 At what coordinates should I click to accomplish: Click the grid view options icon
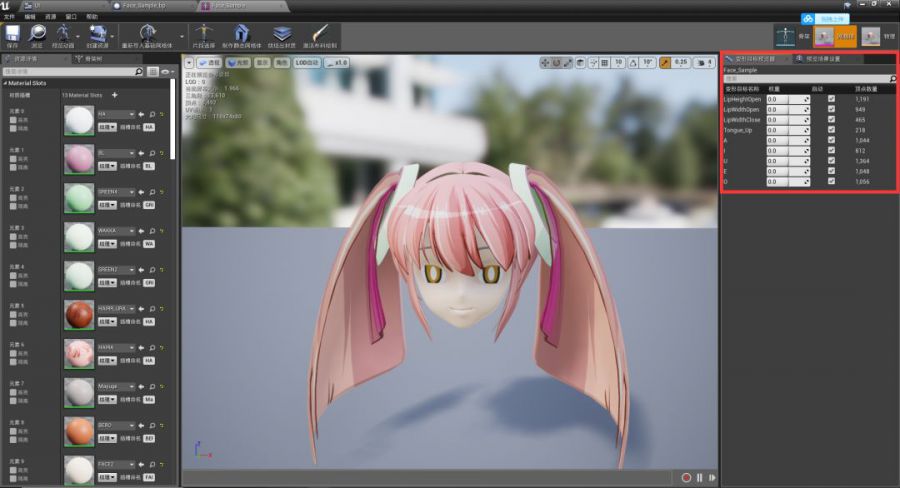153,72
